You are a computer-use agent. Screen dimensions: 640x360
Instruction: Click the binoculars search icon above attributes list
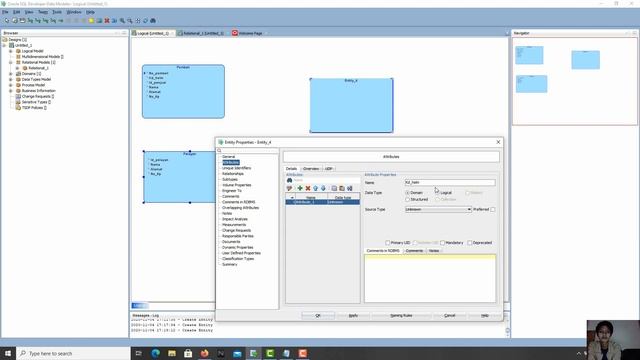[x=289, y=180]
